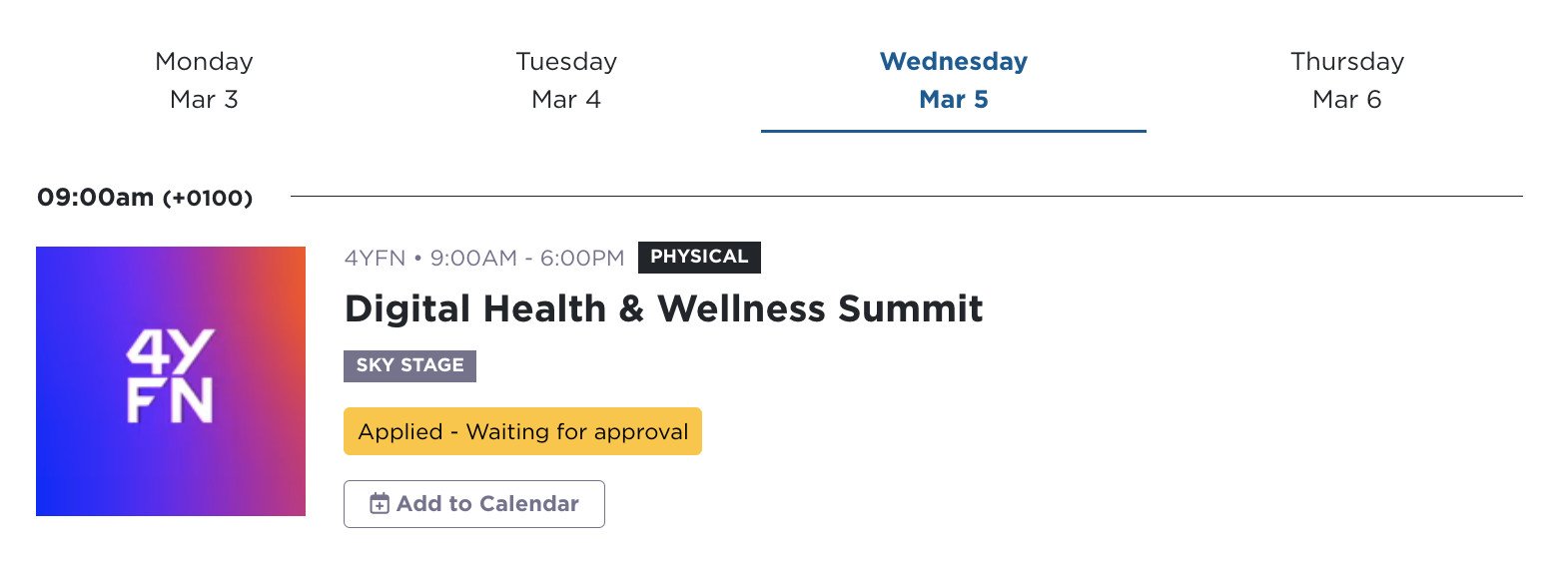Switch to the Tuesday Mar 4 tab
This screenshot has height=579, width=1568.
pyautogui.click(x=565, y=80)
